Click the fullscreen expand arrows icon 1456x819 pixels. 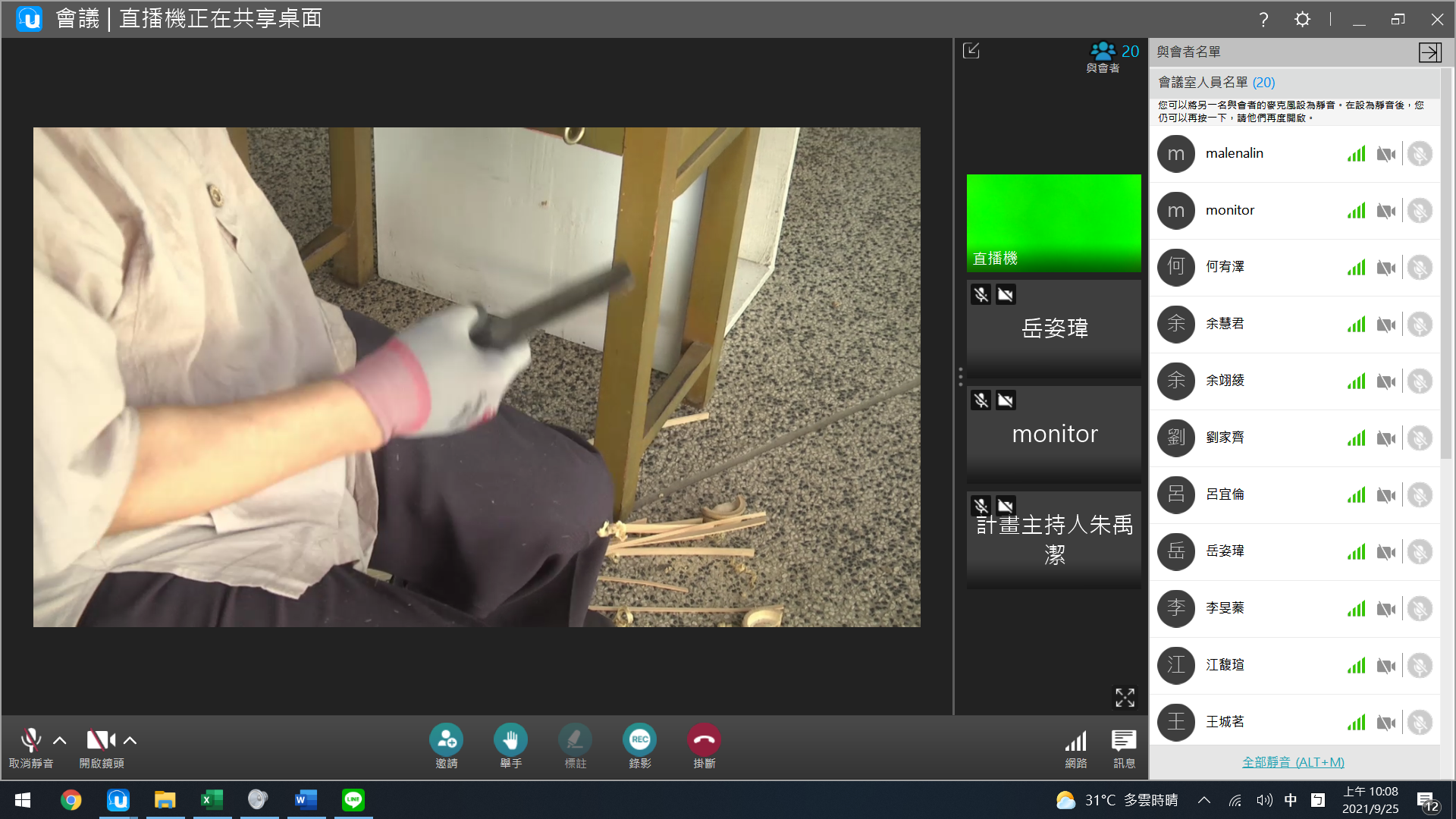point(1125,697)
